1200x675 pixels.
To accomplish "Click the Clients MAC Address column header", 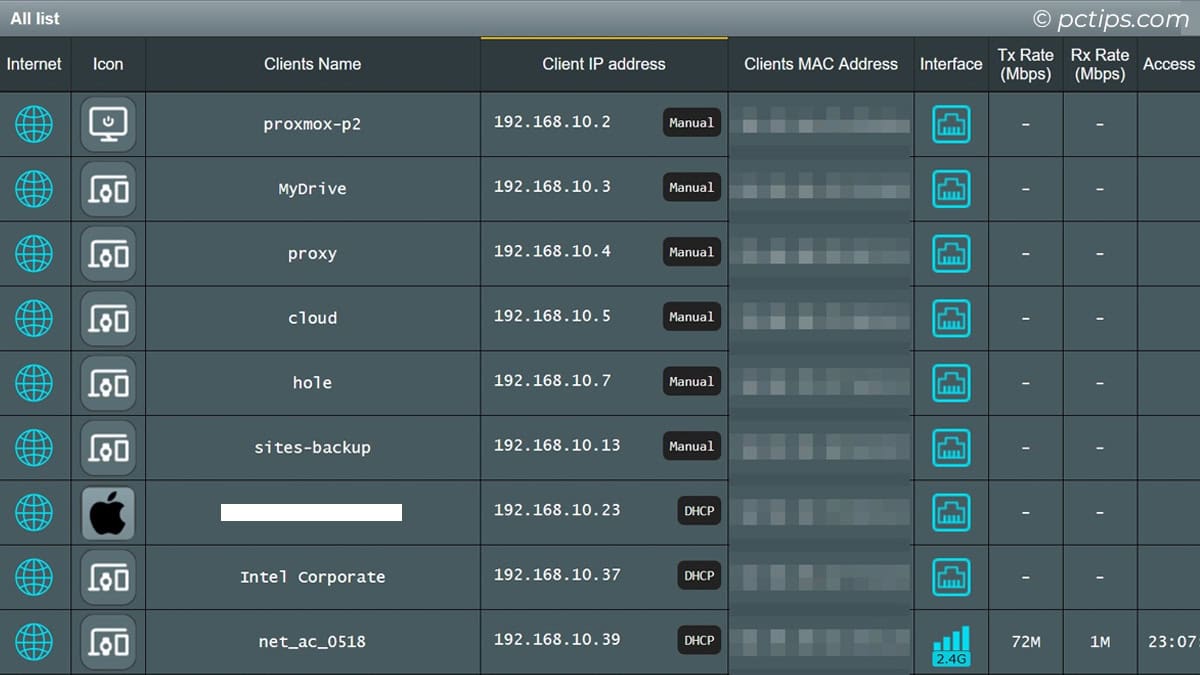I will click(x=821, y=64).
